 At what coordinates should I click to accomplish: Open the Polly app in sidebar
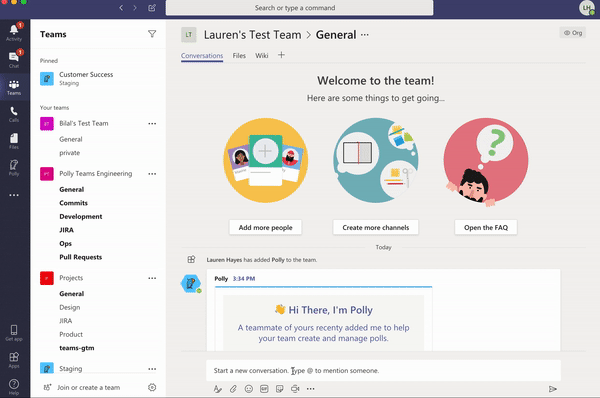[14, 168]
